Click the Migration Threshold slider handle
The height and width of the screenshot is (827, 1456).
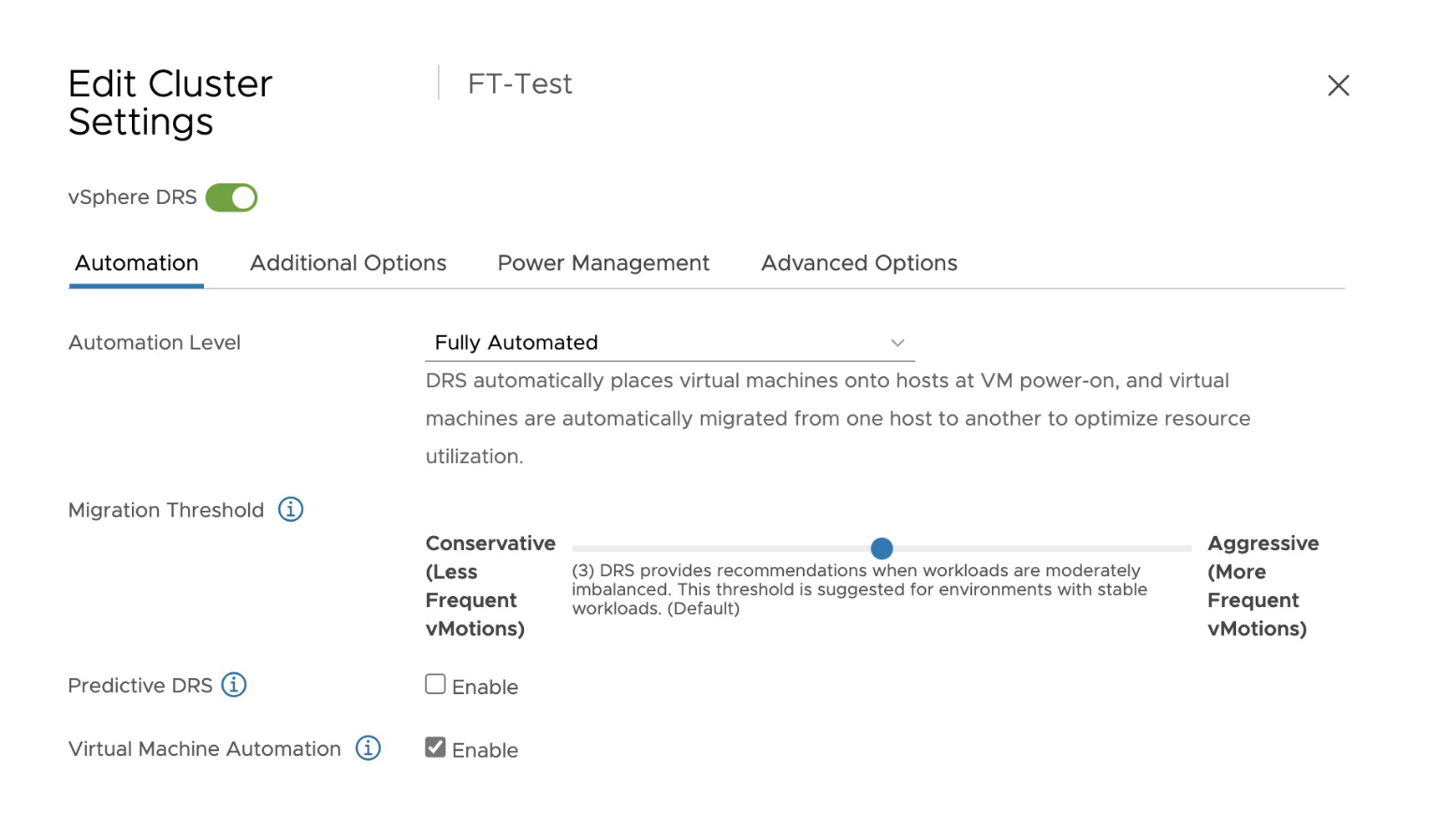[881, 548]
